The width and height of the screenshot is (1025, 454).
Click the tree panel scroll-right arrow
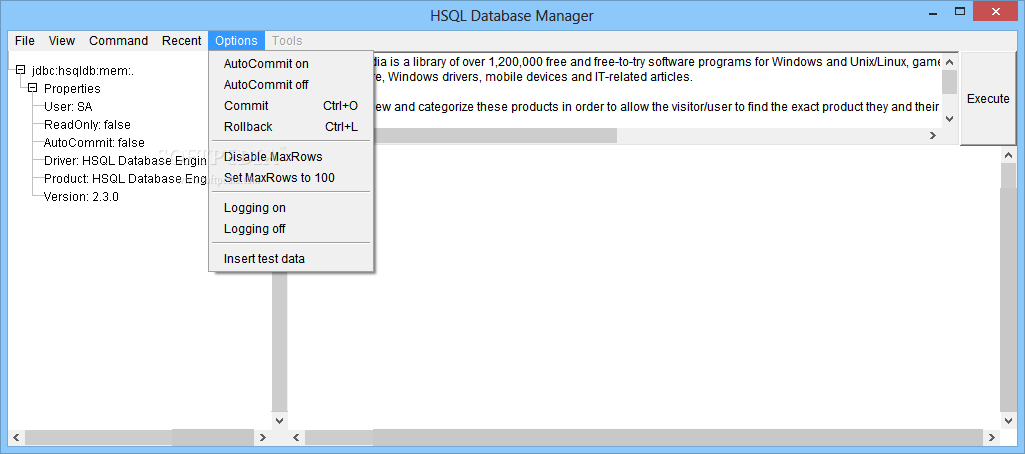coord(263,437)
